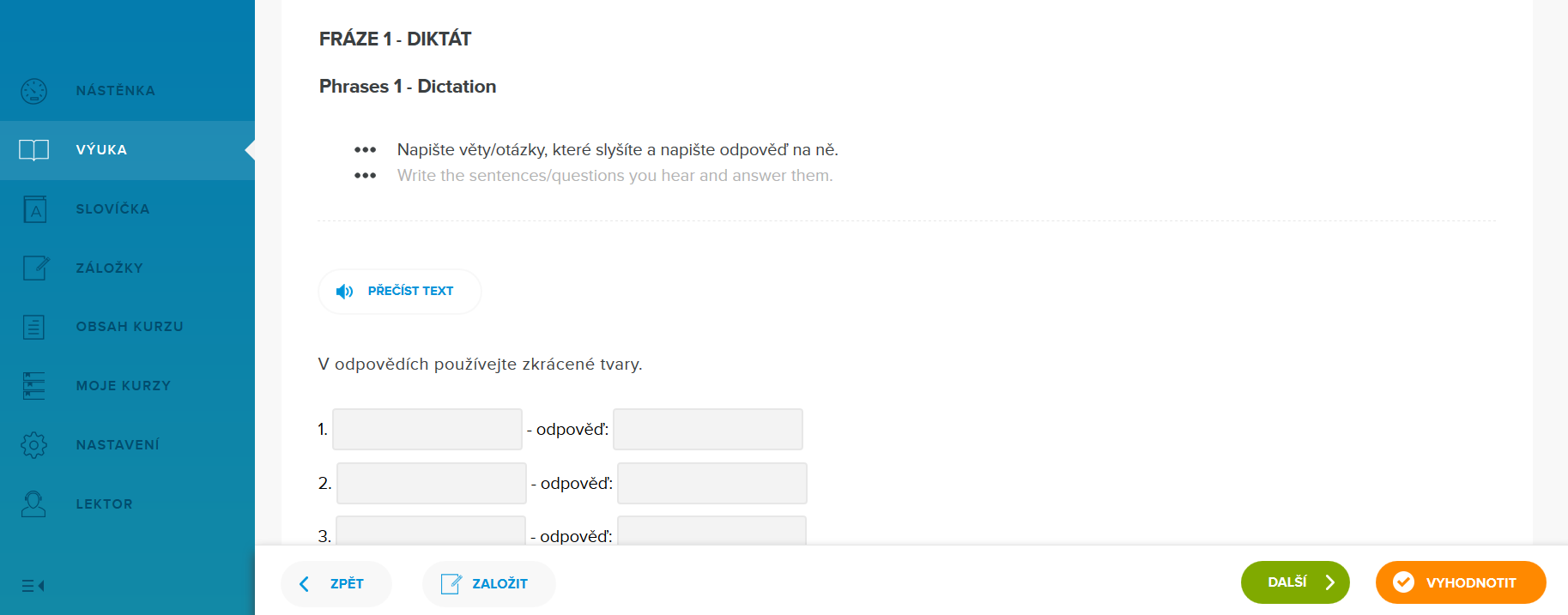Click the Nástěnka dashboard gauge icon
Screen dimensions: 1568x615
[34, 91]
